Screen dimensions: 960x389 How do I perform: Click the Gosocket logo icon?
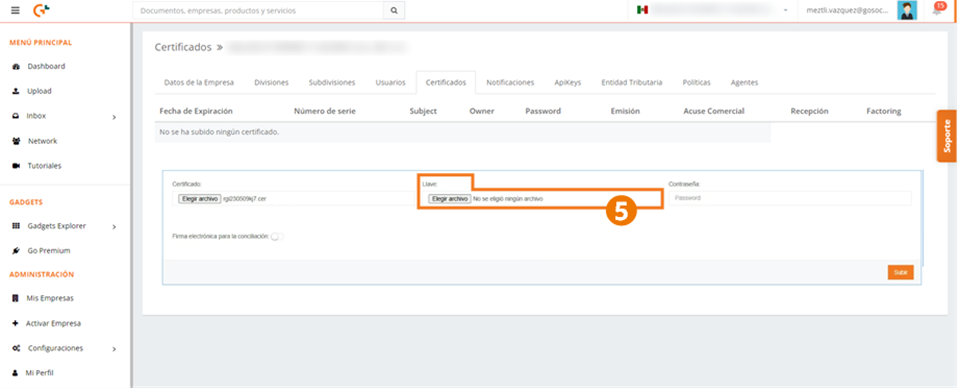(x=42, y=10)
